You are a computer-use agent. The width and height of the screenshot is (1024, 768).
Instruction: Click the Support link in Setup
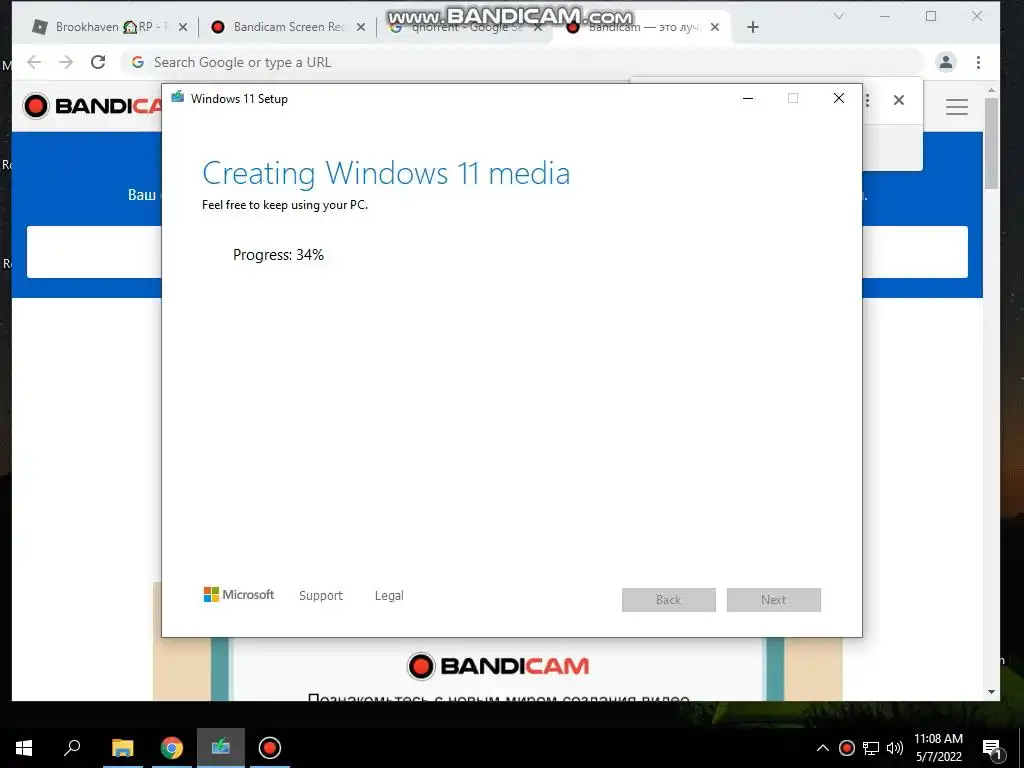321,596
